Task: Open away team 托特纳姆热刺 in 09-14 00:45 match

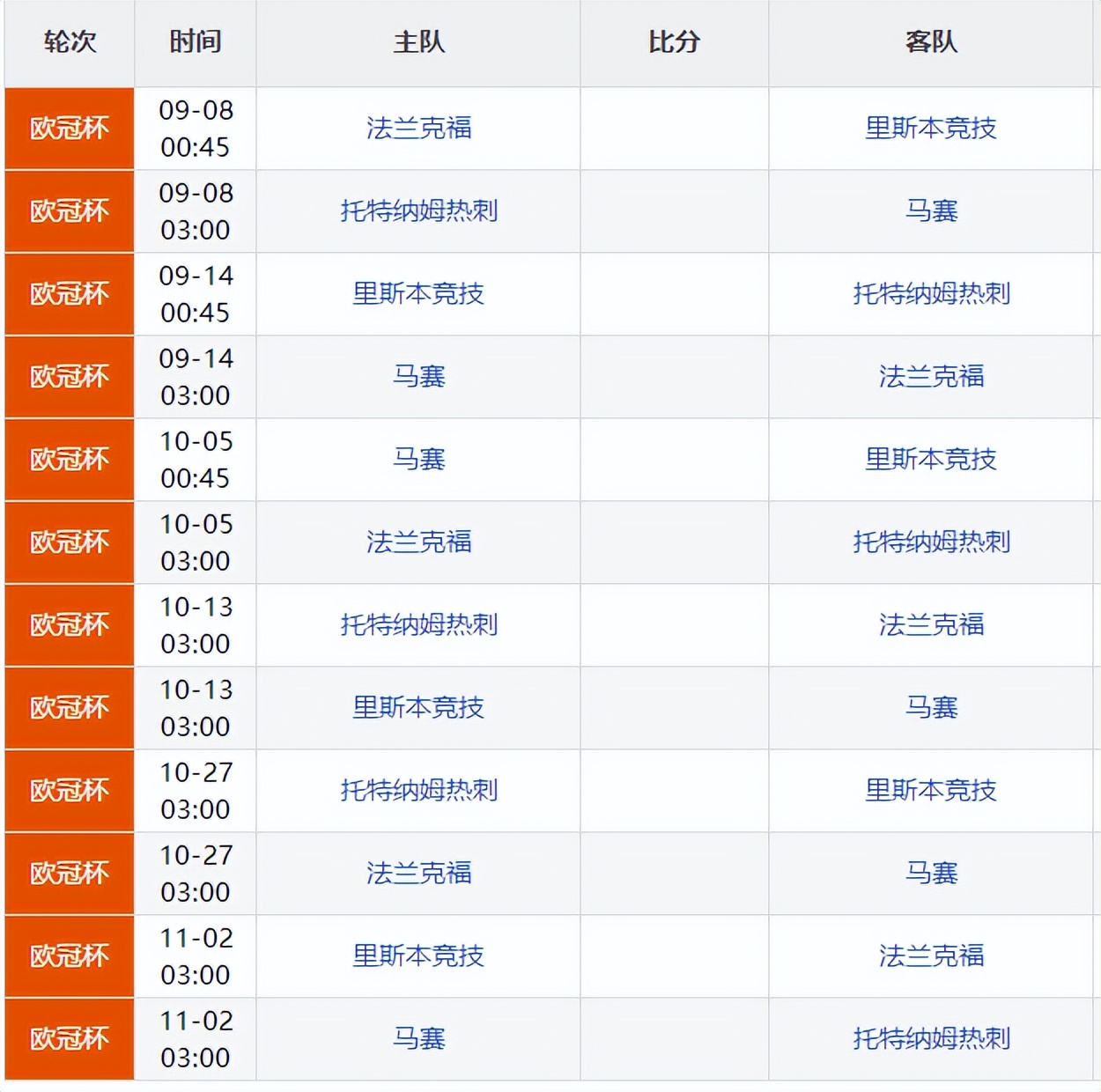Action: click(931, 294)
